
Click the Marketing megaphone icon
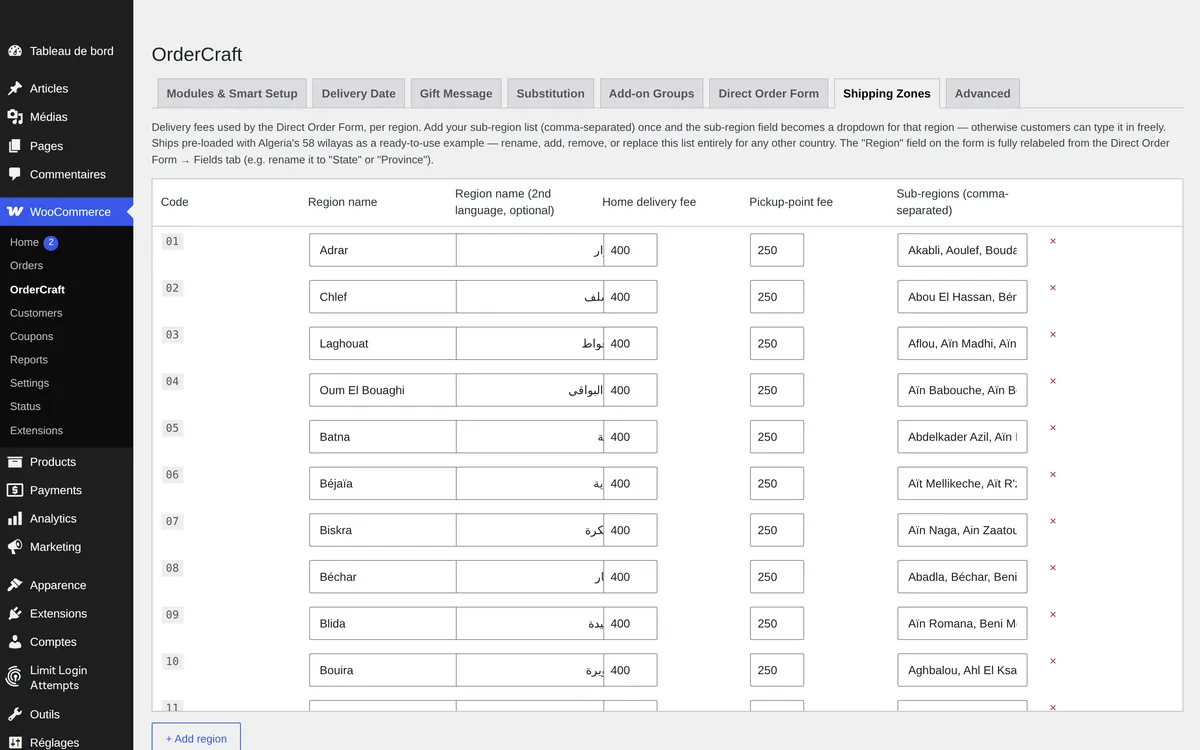point(15,547)
